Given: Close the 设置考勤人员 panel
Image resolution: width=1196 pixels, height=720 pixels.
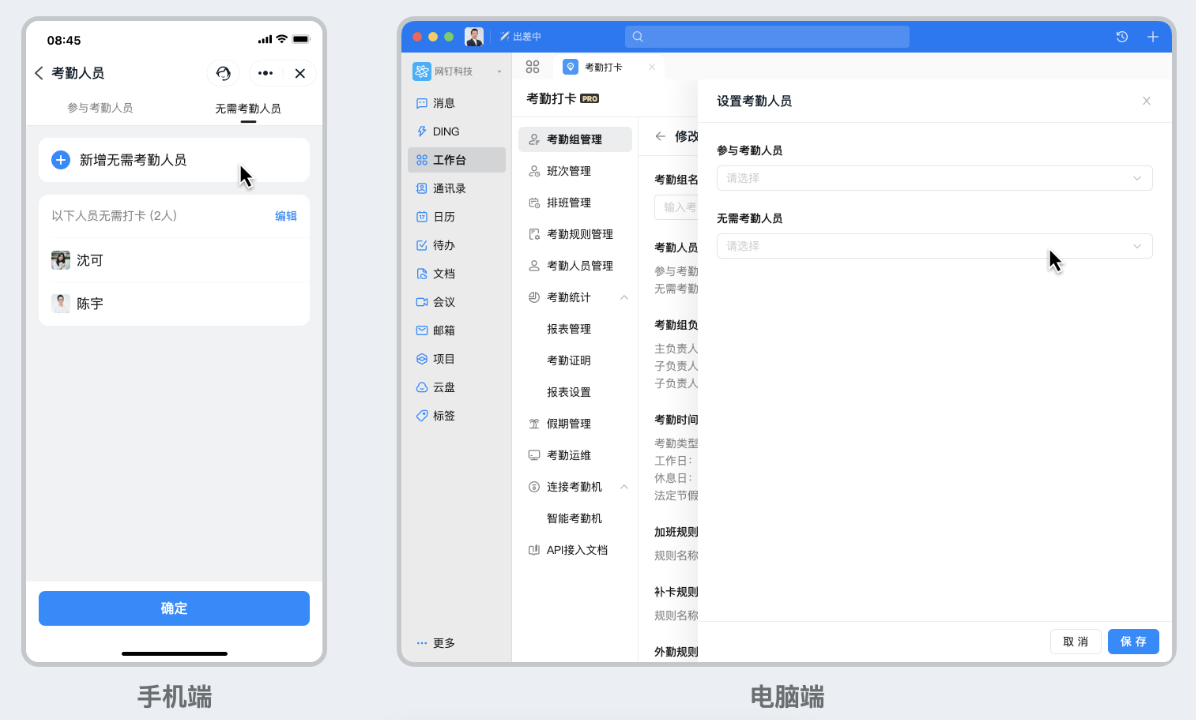Looking at the screenshot, I should (1146, 101).
